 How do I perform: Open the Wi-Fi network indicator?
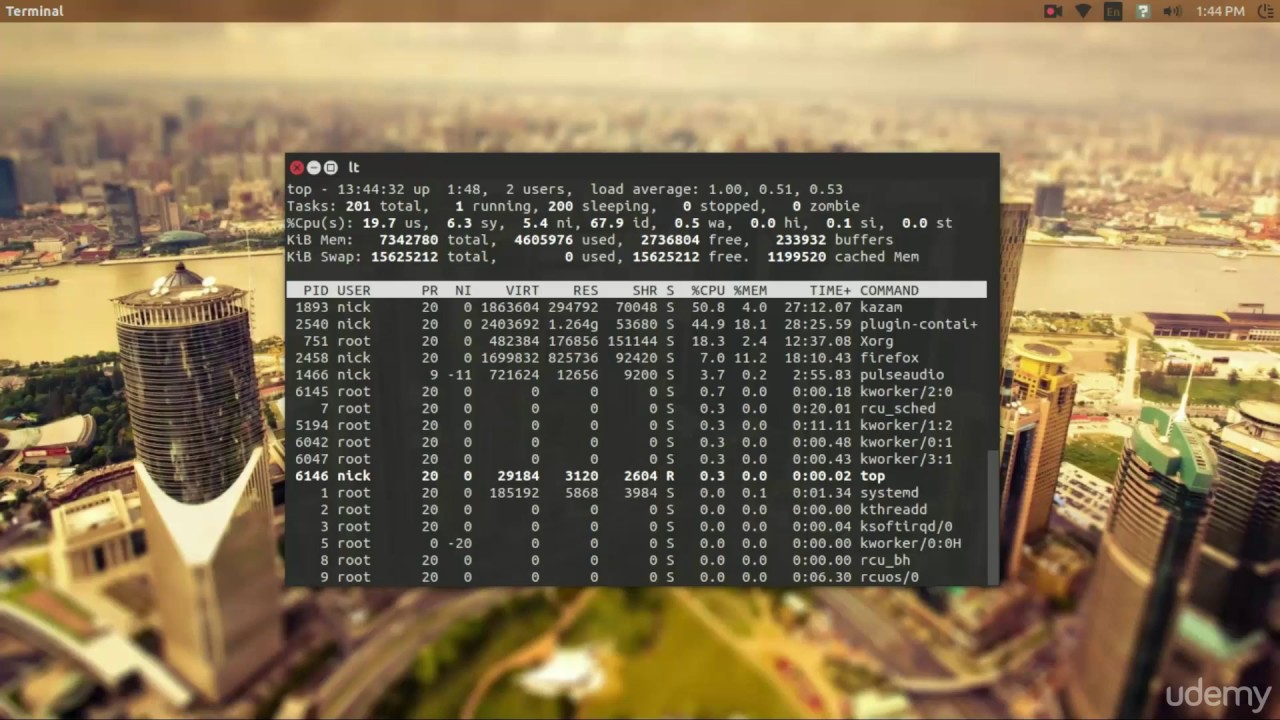pyautogui.click(x=1083, y=11)
